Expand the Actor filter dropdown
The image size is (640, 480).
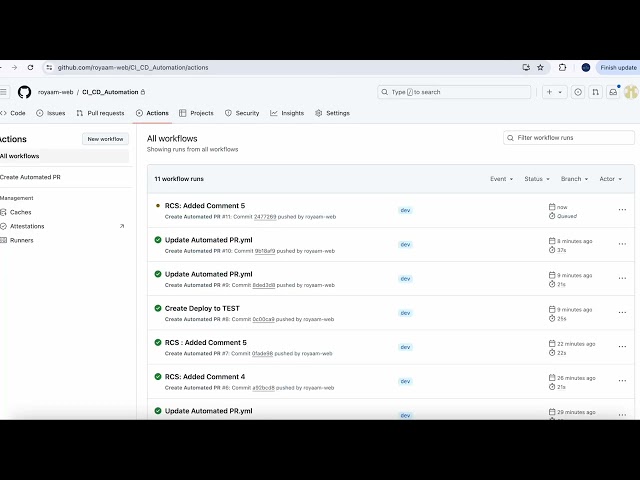[611, 179]
